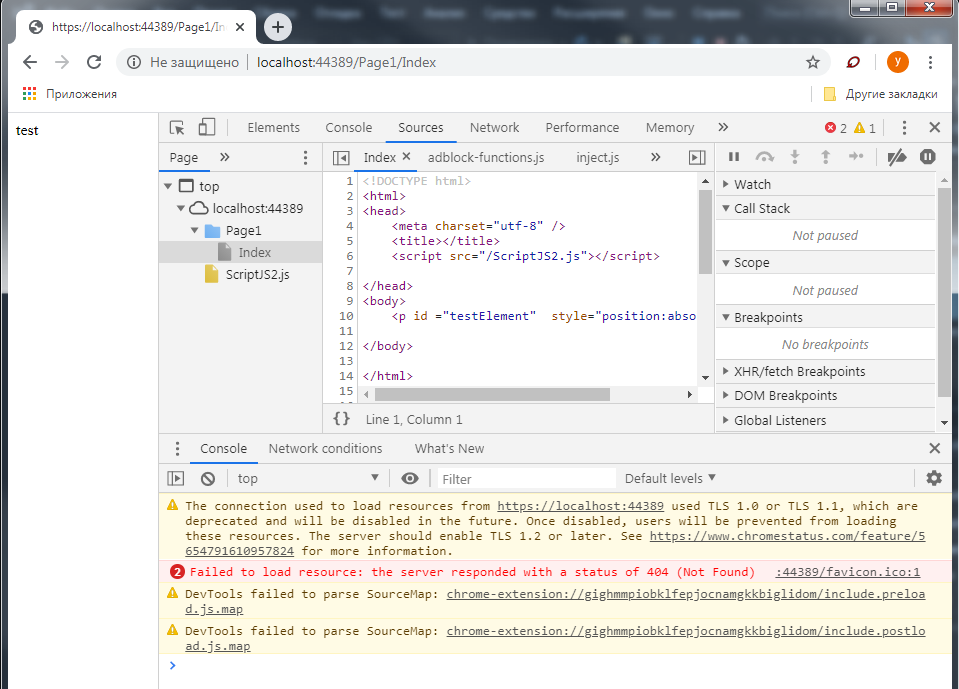The height and width of the screenshot is (689, 959).
Task: Collapse the Call Stack section
Action: coord(825,208)
